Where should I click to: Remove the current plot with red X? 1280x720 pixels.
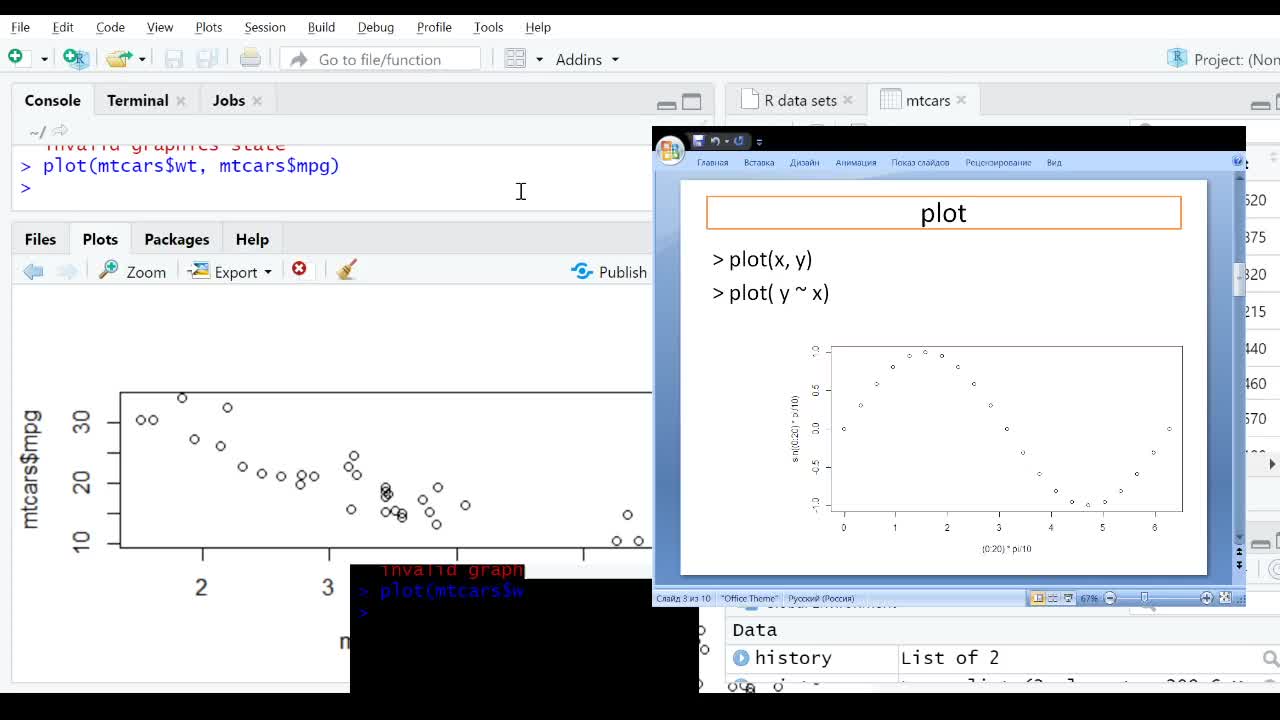299,269
